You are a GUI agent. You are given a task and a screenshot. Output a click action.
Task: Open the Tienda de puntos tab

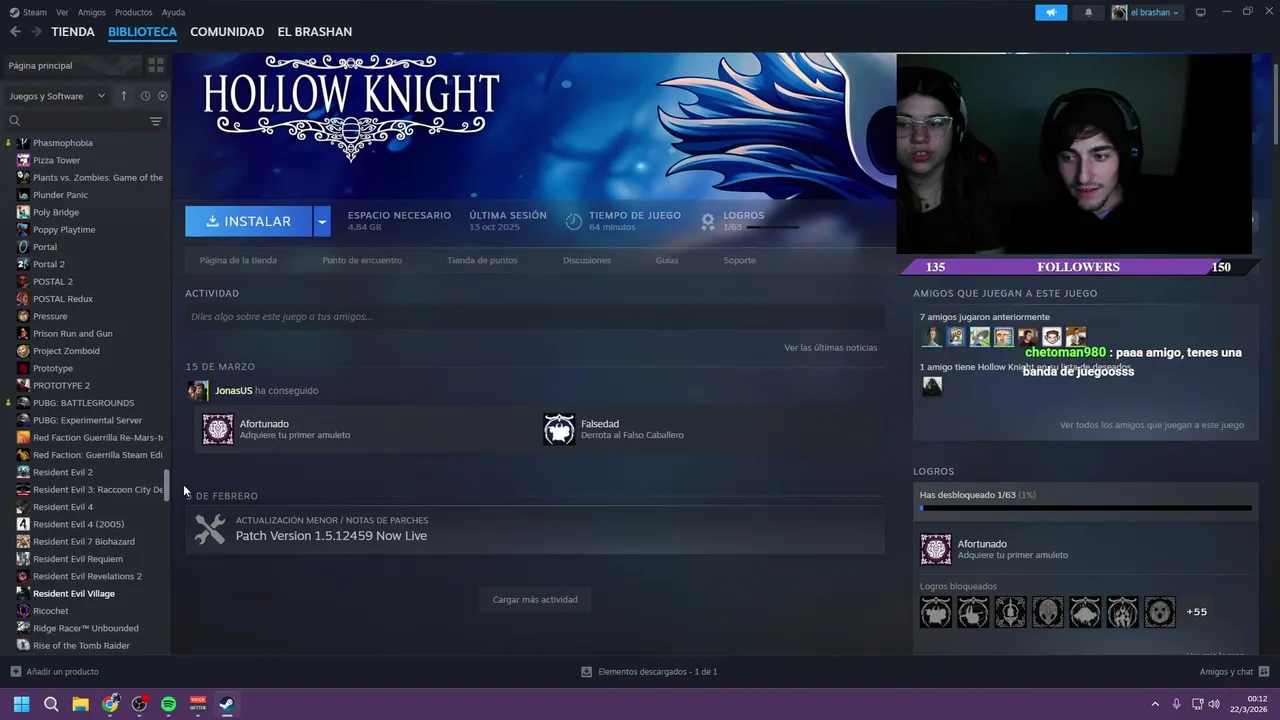[x=482, y=260]
